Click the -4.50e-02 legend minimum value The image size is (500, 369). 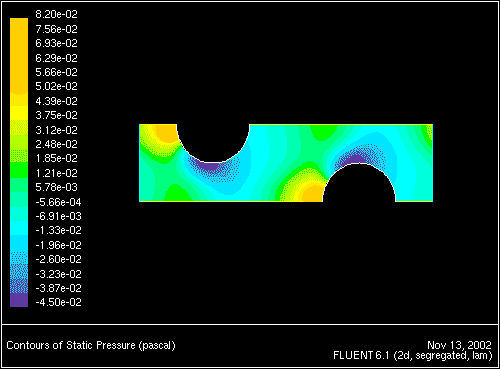click(x=58, y=302)
